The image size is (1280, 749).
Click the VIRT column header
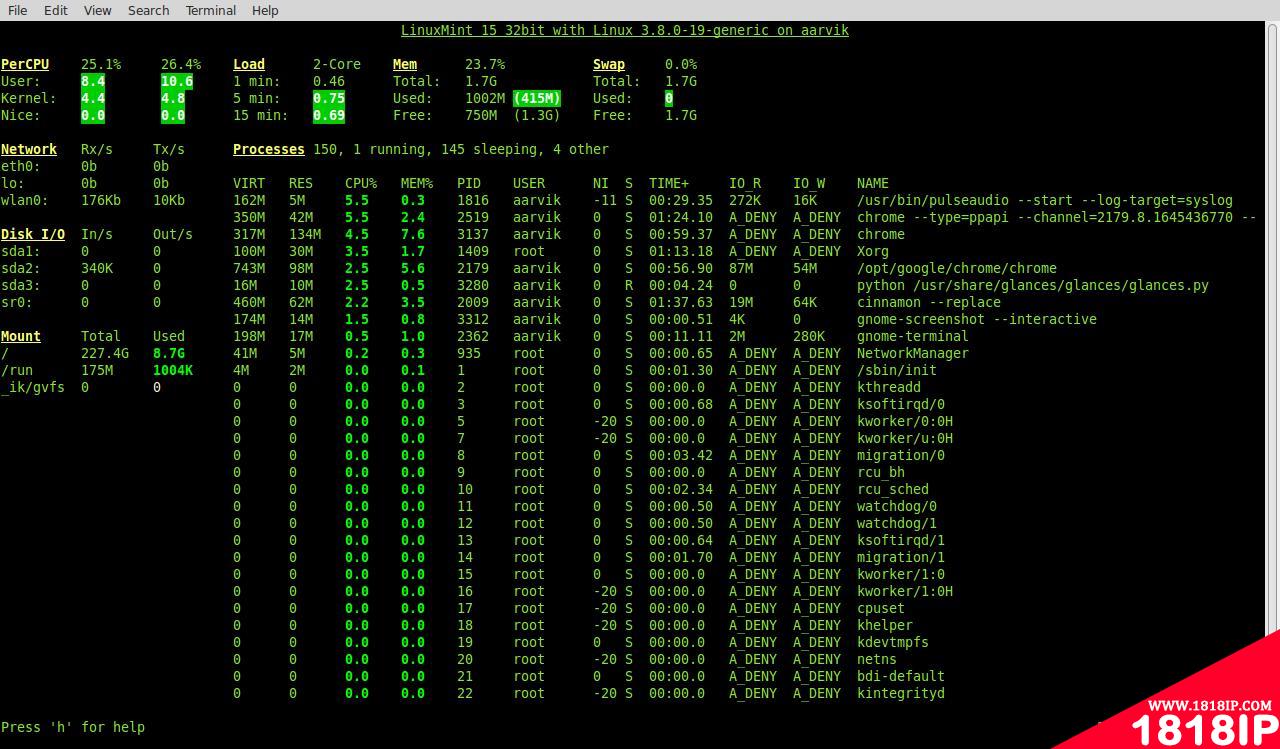(249, 183)
